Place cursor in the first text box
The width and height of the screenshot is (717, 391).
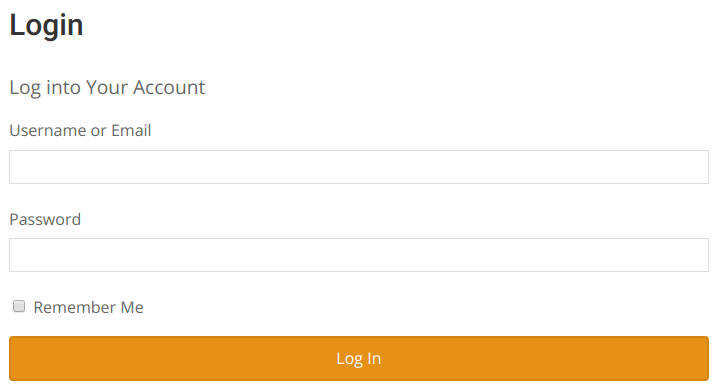click(x=359, y=167)
